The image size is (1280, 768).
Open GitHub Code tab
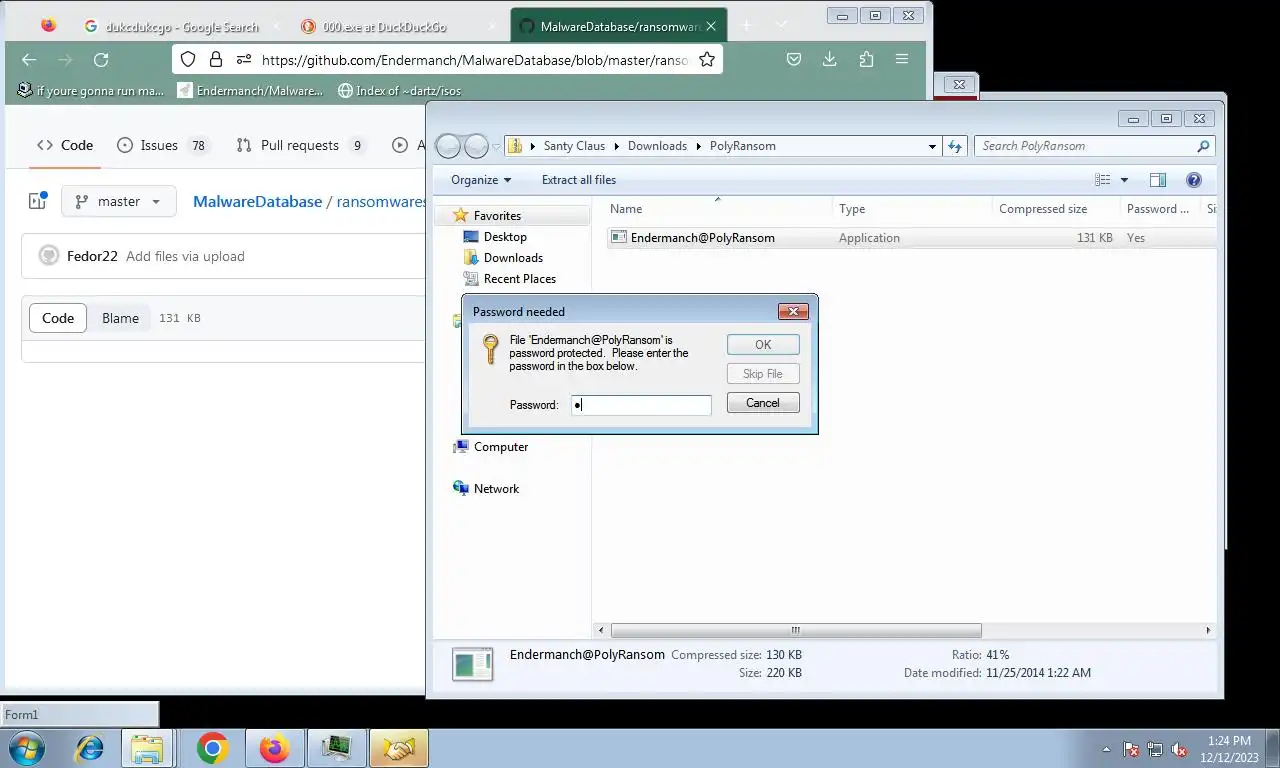[x=65, y=145]
